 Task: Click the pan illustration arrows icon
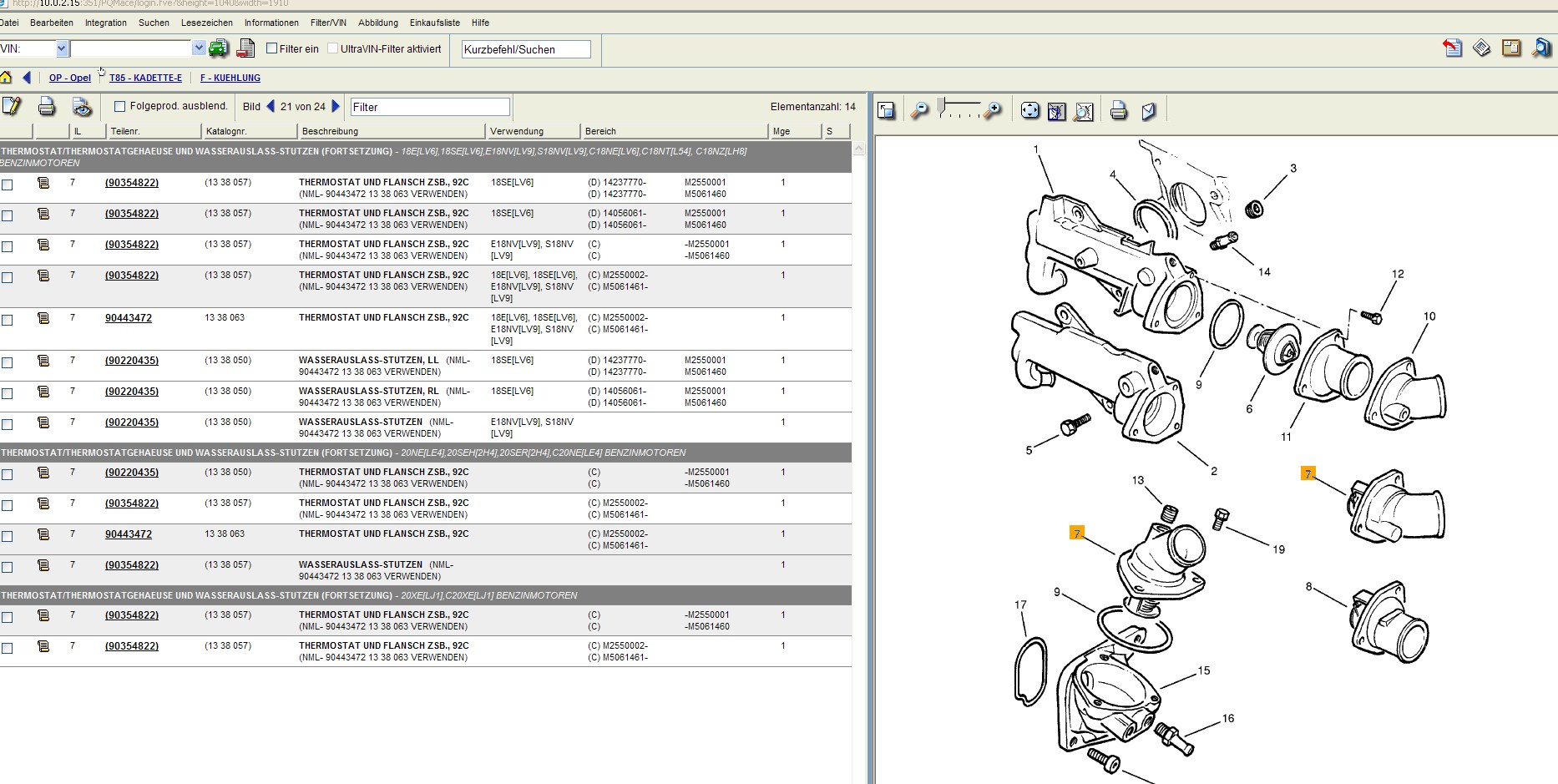tap(1030, 110)
